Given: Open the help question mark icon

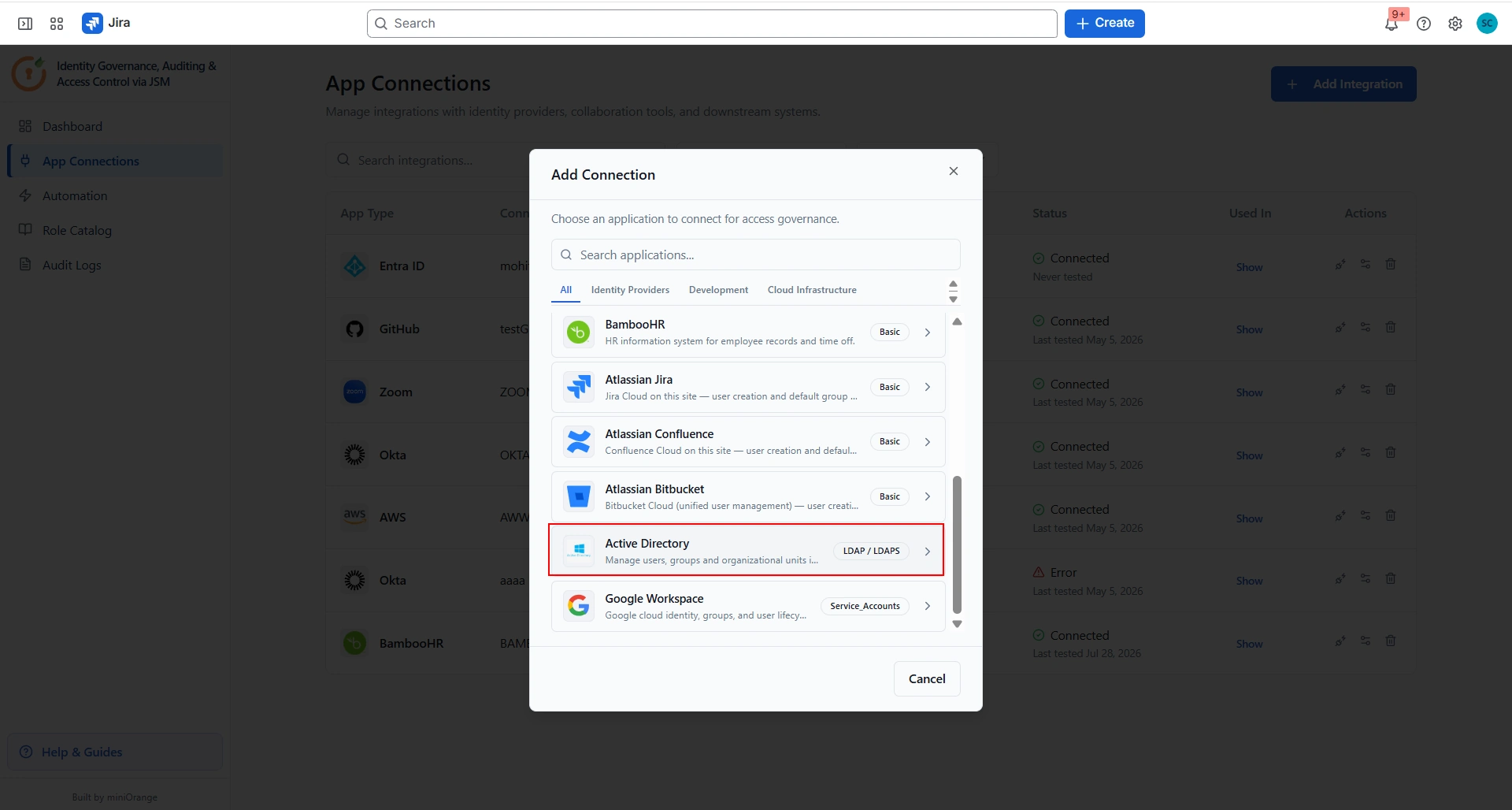Looking at the screenshot, I should pos(1424,24).
